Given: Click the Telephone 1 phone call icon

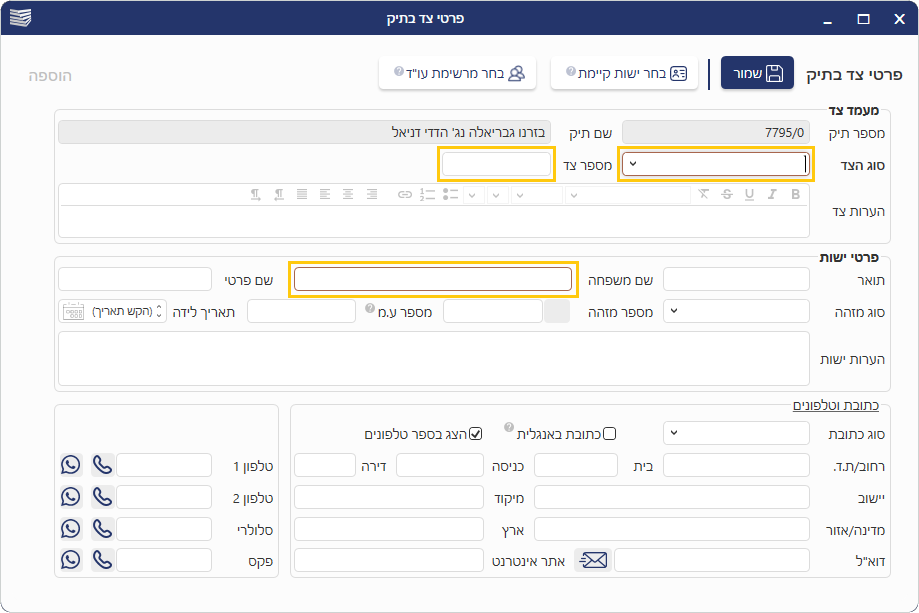Looking at the screenshot, I should (x=102, y=465).
